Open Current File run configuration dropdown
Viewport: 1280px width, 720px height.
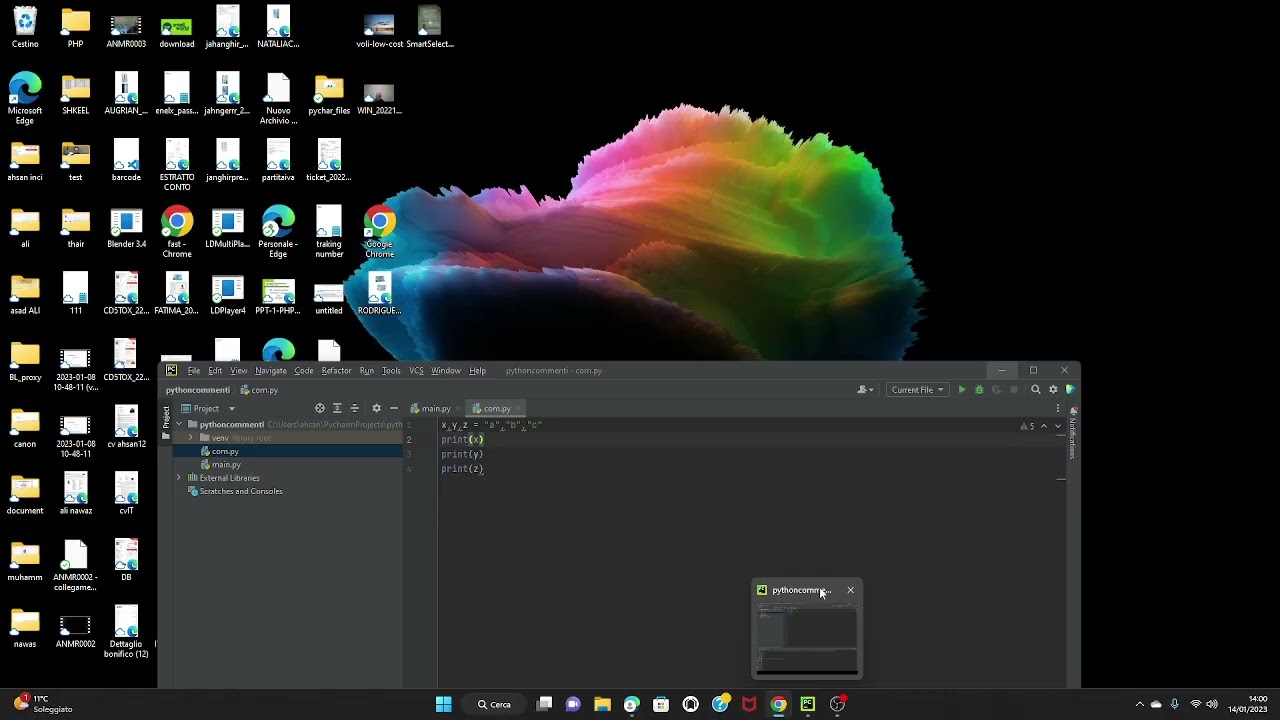(917, 390)
